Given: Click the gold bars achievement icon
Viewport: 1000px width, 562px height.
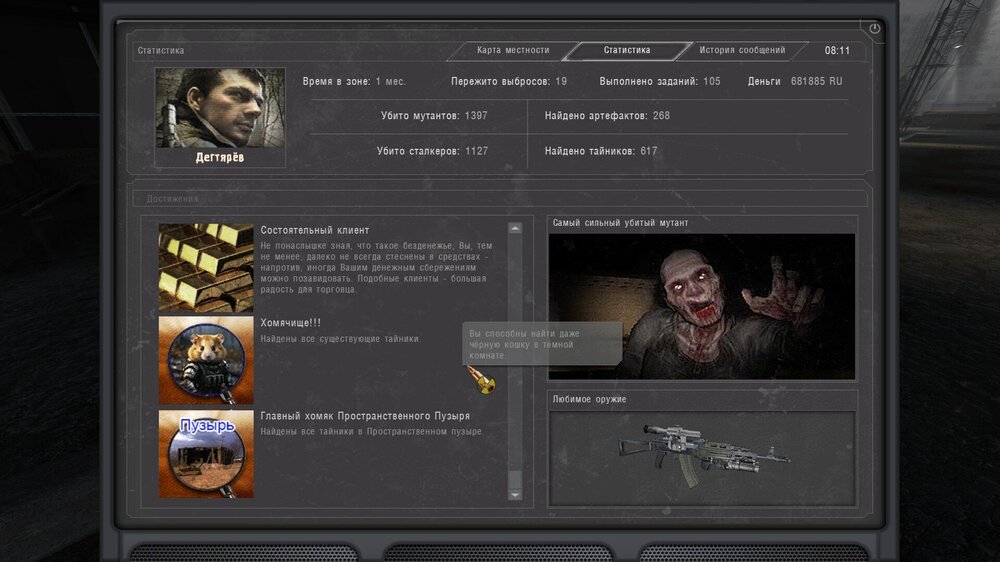Looking at the screenshot, I should (x=206, y=268).
